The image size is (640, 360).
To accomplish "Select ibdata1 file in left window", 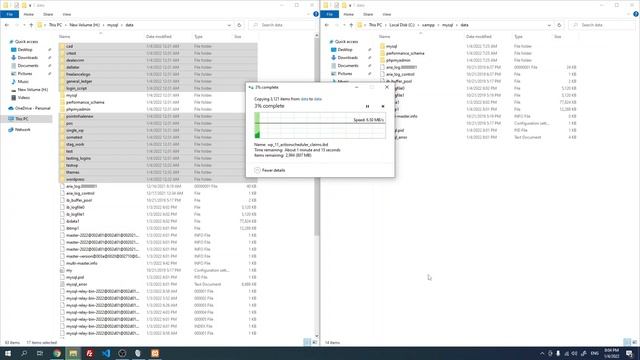I will (73, 221).
